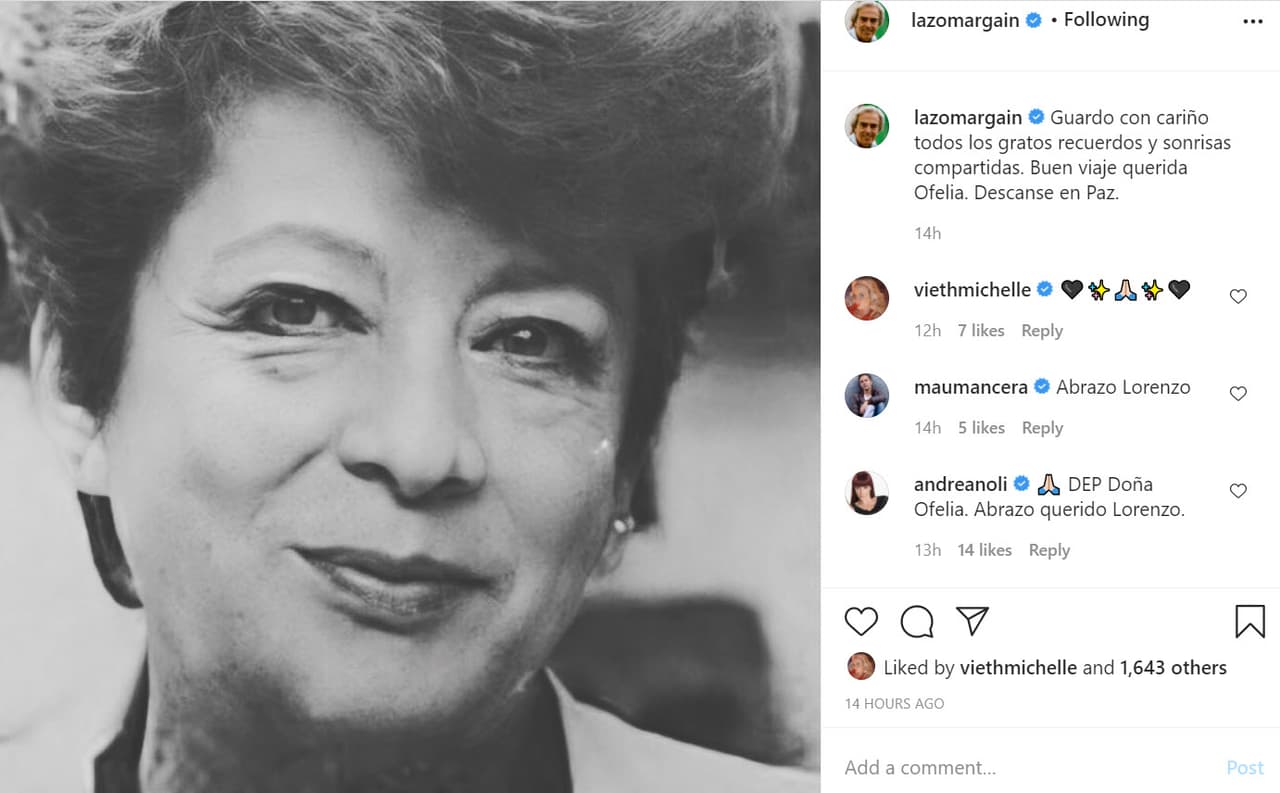Image resolution: width=1280 pixels, height=793 pixels.
Task: Share post with the paper plane icon
Action: 972,621
